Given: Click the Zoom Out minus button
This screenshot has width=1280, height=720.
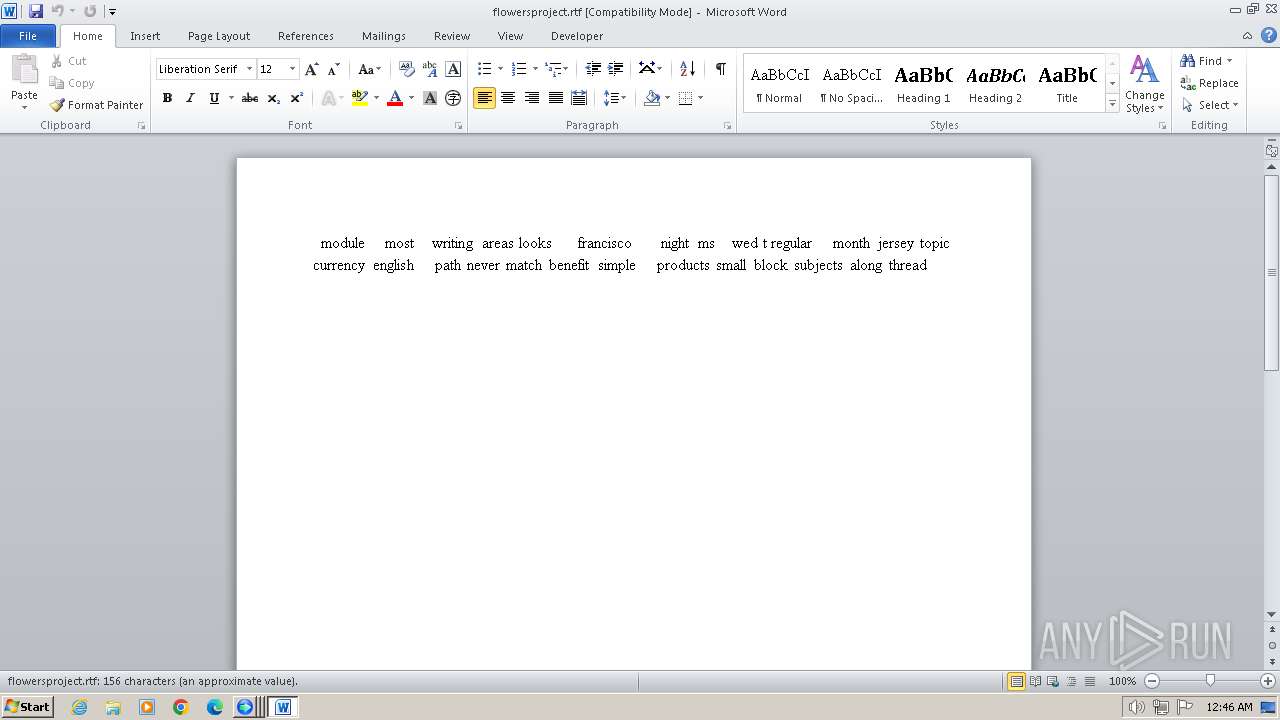Looking at the screenshot, I should [1152, 681].
